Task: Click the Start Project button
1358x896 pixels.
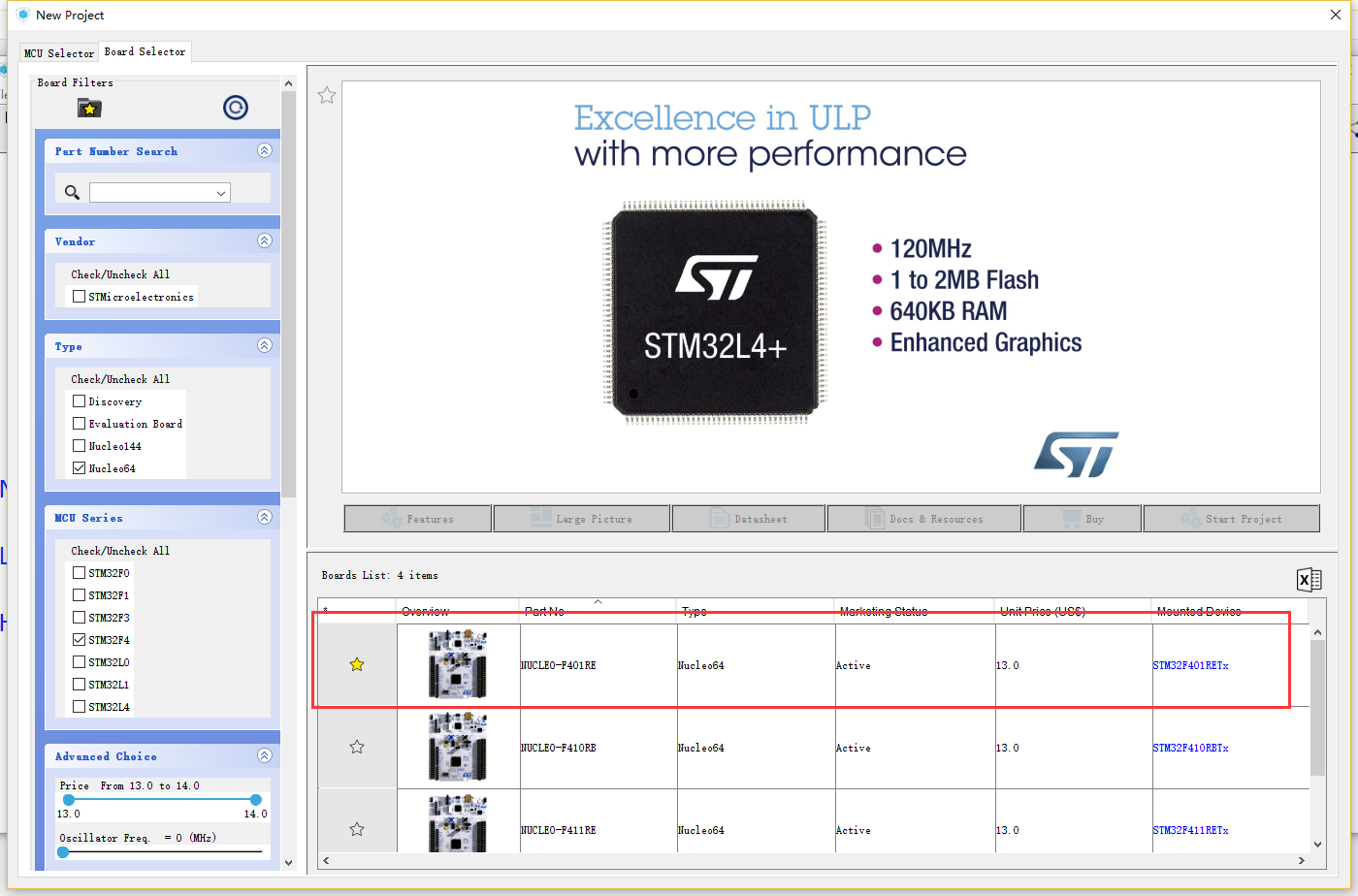Action: (1231, 519)
